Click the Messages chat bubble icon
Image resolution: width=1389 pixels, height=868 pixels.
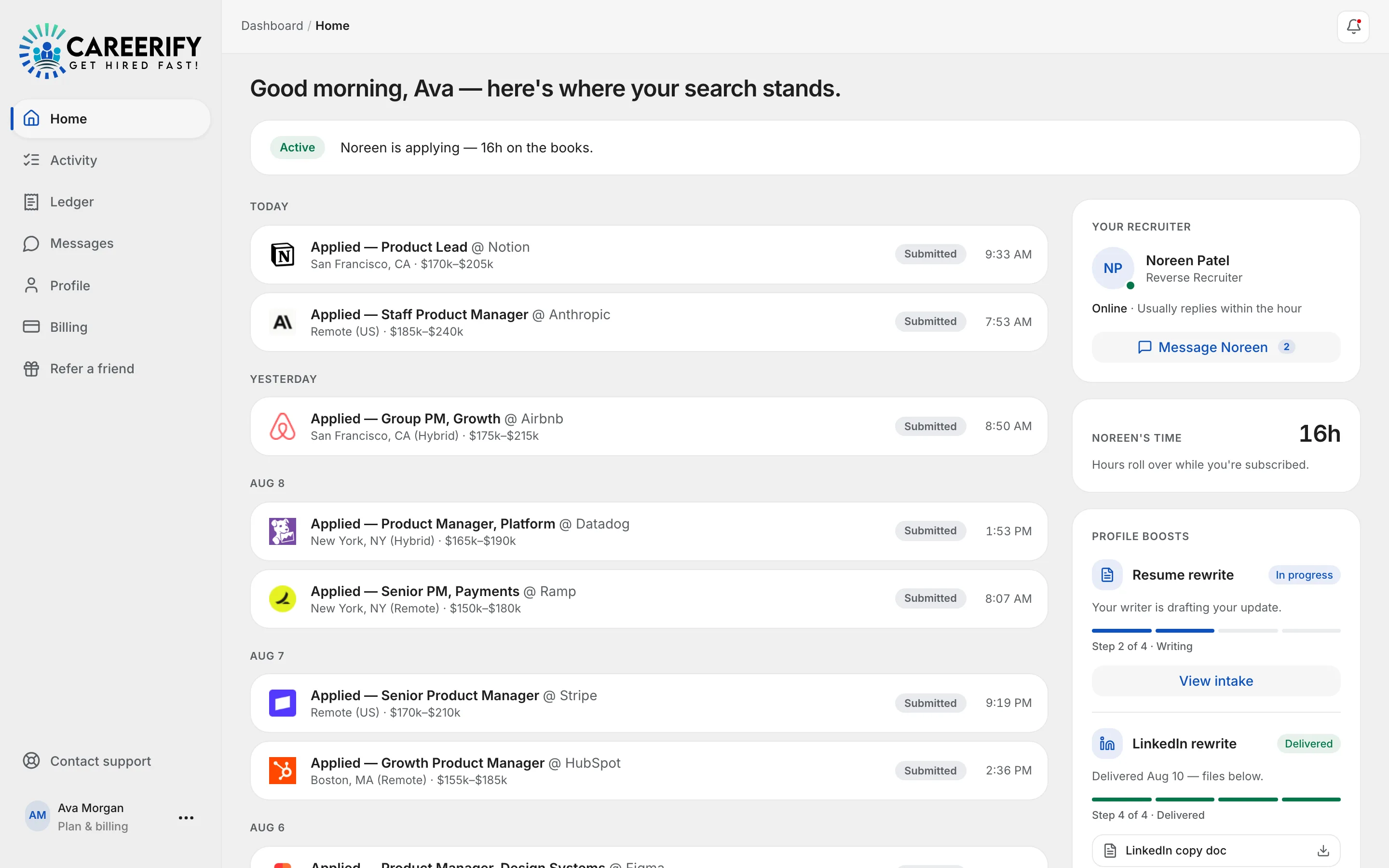pos(31,244)
